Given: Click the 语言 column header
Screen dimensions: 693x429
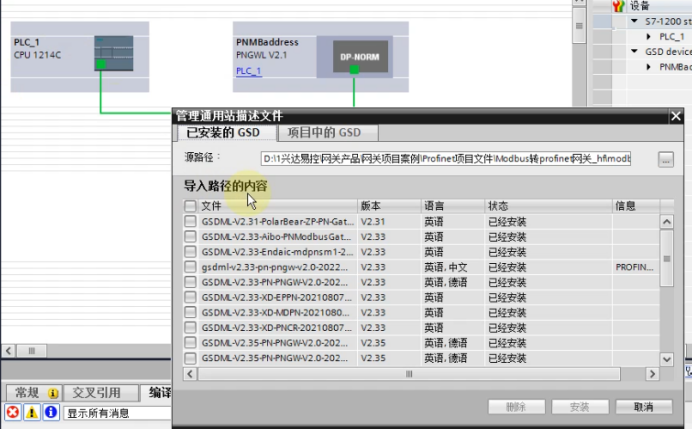Looking at the screenshot, I should click(453, 206).
